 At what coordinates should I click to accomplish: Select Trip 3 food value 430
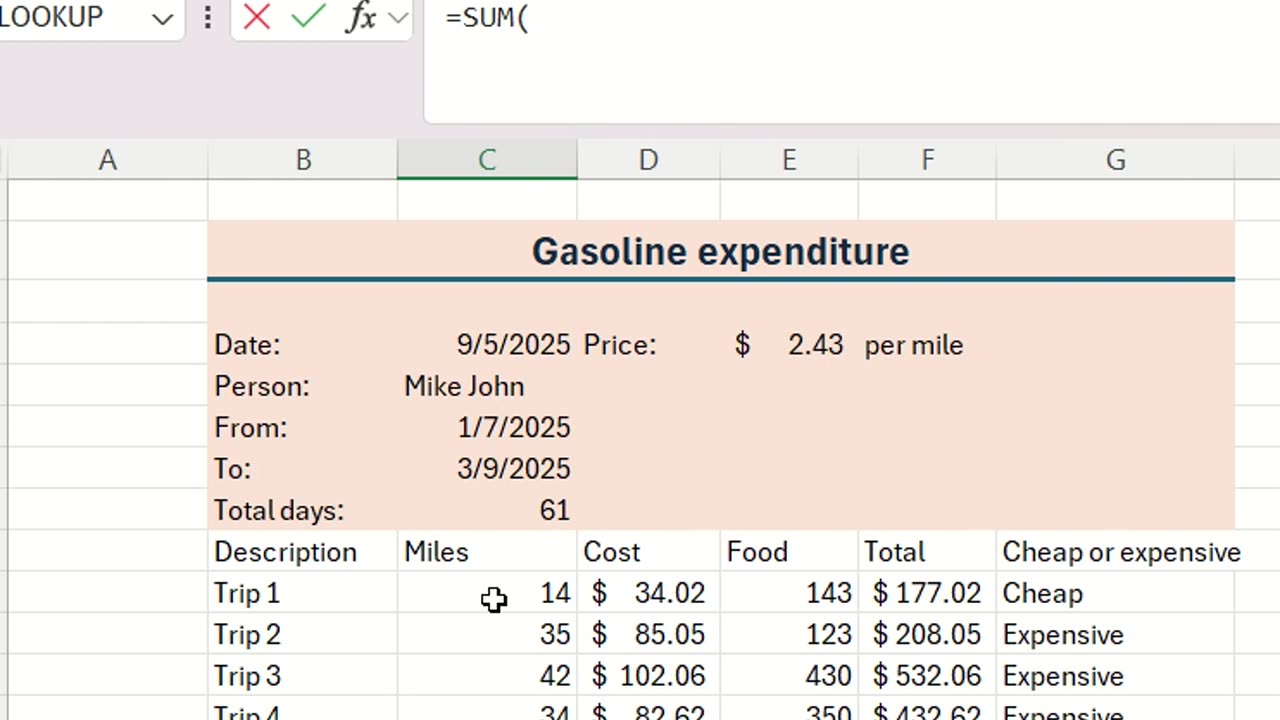point(789,677)
